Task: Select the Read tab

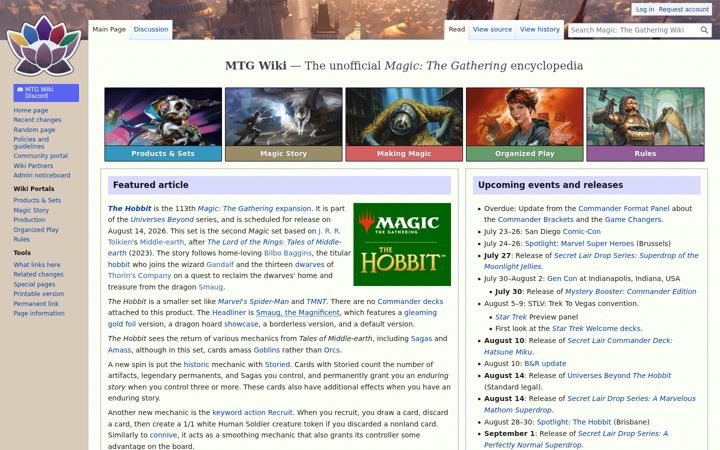Action: tap(456, 29)
